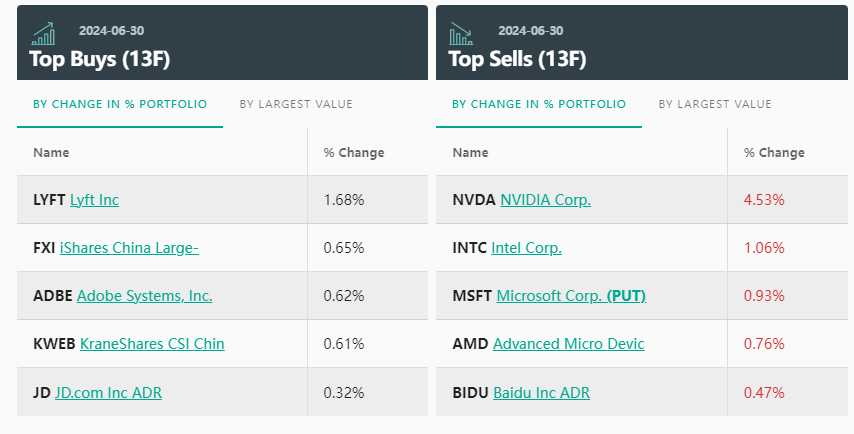Open the Baidu Inc ADR link
This screenshot has height=434, width=854.
[541, 393]
